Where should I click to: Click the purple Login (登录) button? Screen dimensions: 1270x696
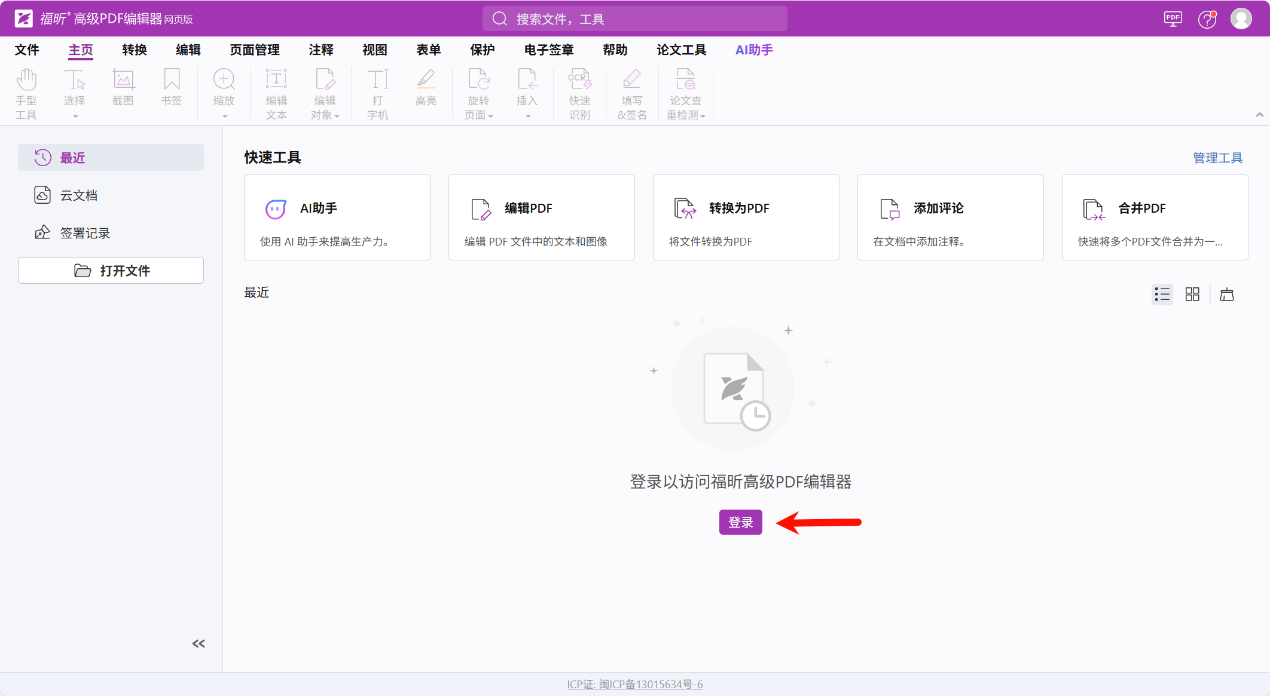click(x=740, y=522)
